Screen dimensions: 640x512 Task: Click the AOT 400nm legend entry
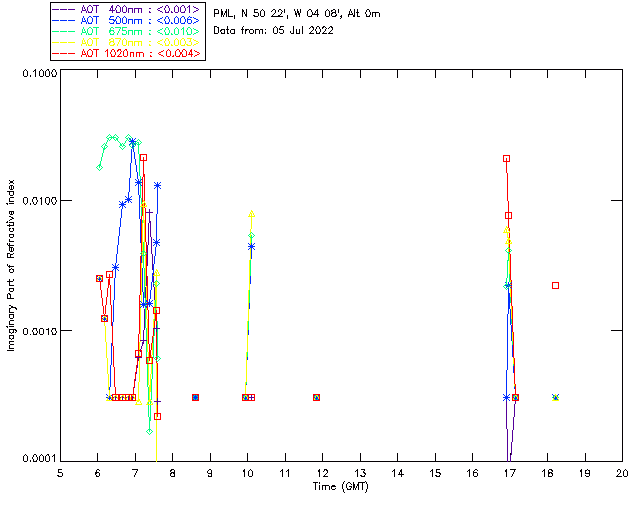click(128, 9)
